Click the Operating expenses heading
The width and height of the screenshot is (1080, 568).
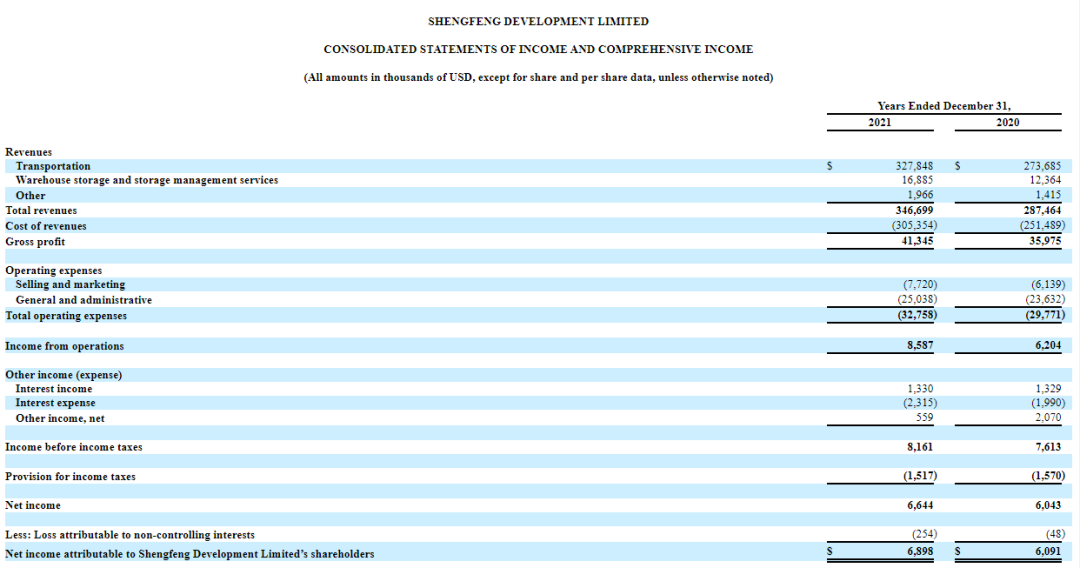(x=53, y=271)
